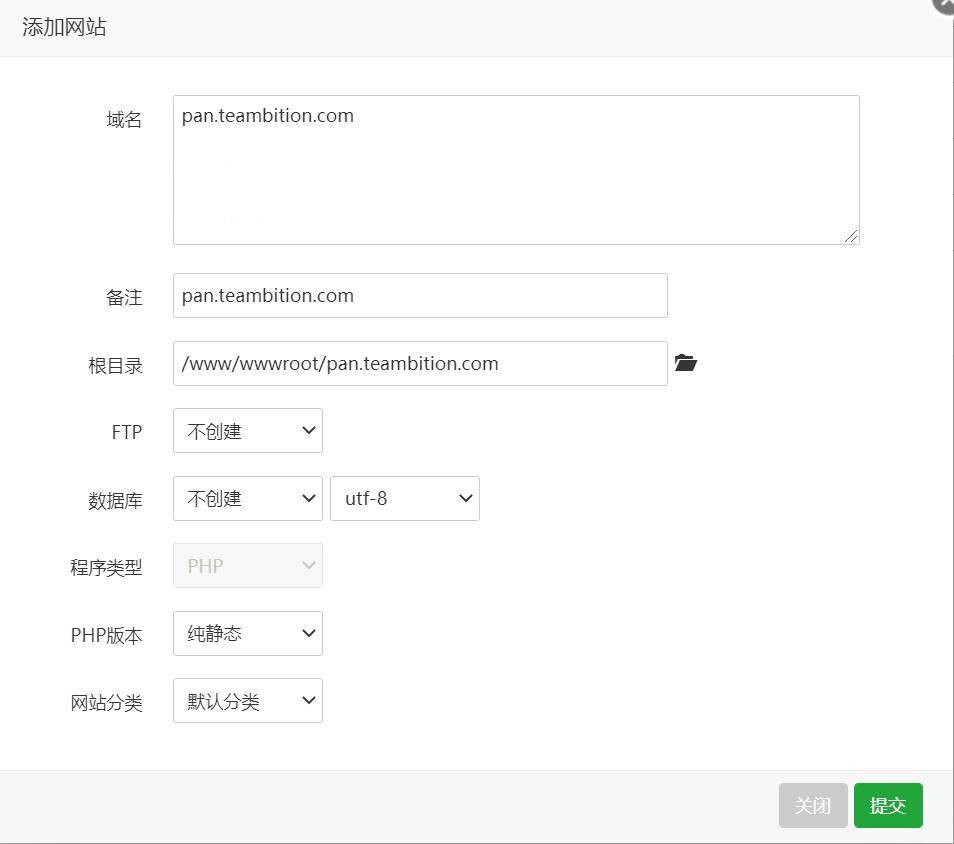Open the FTP creation dropdown
954x844 pixels.
[x=247, y=430]
